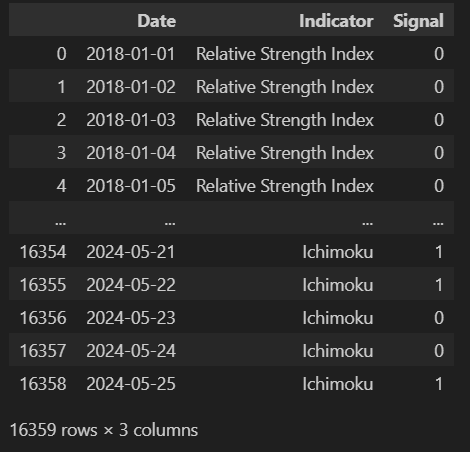Select the 2018-01-01 date cell

131,54
